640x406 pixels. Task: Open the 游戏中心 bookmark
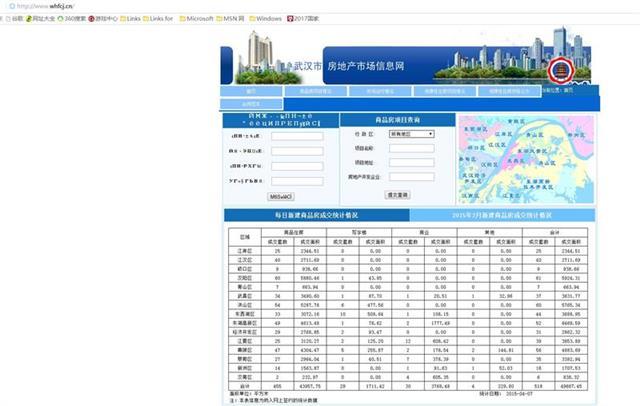click(104, 18)
